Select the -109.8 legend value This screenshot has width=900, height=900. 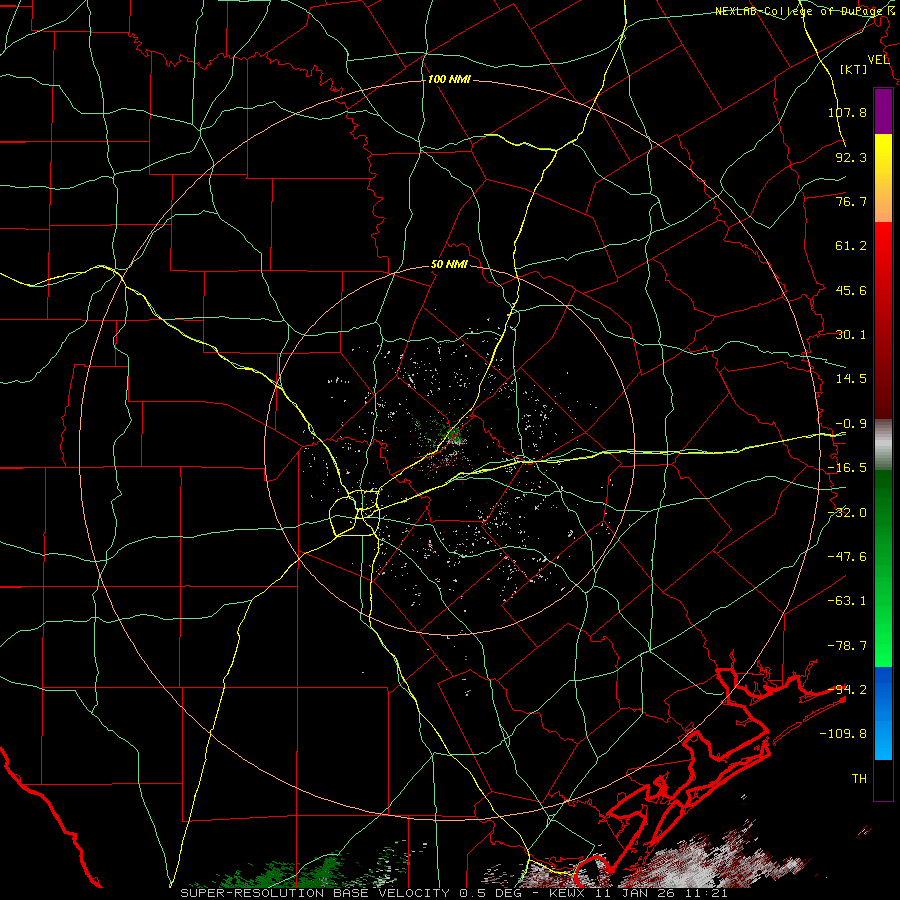pyautogui.click(x=843, y=734)
